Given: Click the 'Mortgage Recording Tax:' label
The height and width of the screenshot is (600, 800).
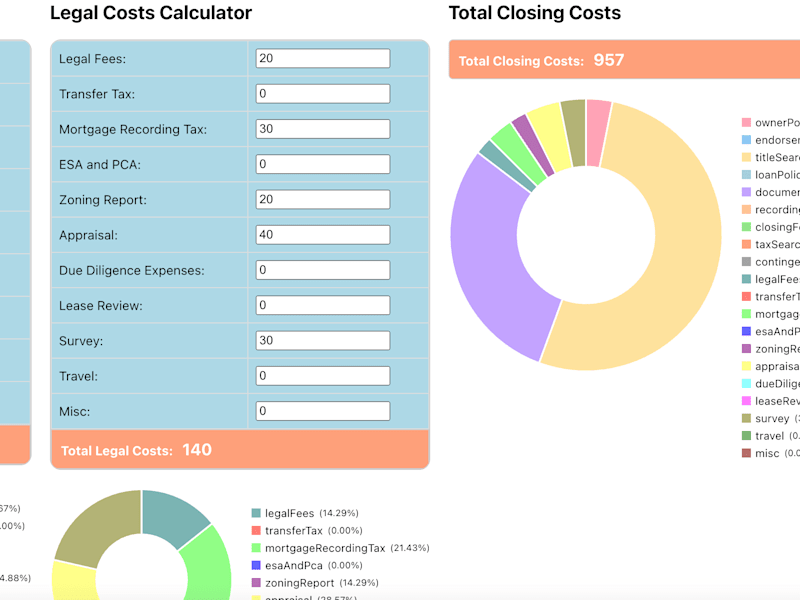Looking at the screenshot, I should pyautogui.click(x=133, y=130).
